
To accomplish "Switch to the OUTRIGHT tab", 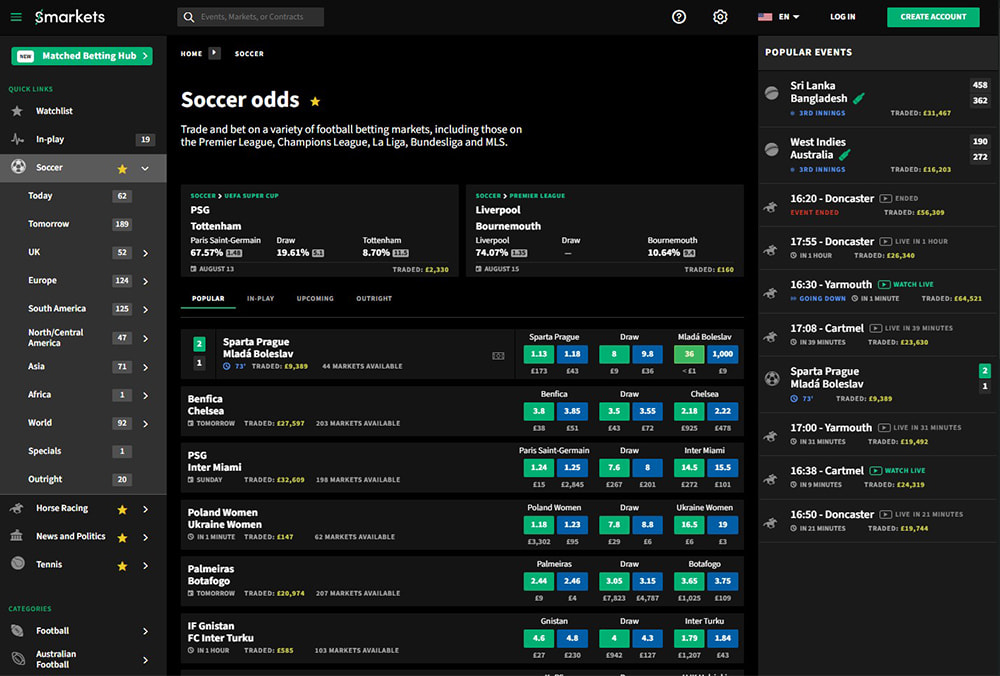I will coord(374,298).
